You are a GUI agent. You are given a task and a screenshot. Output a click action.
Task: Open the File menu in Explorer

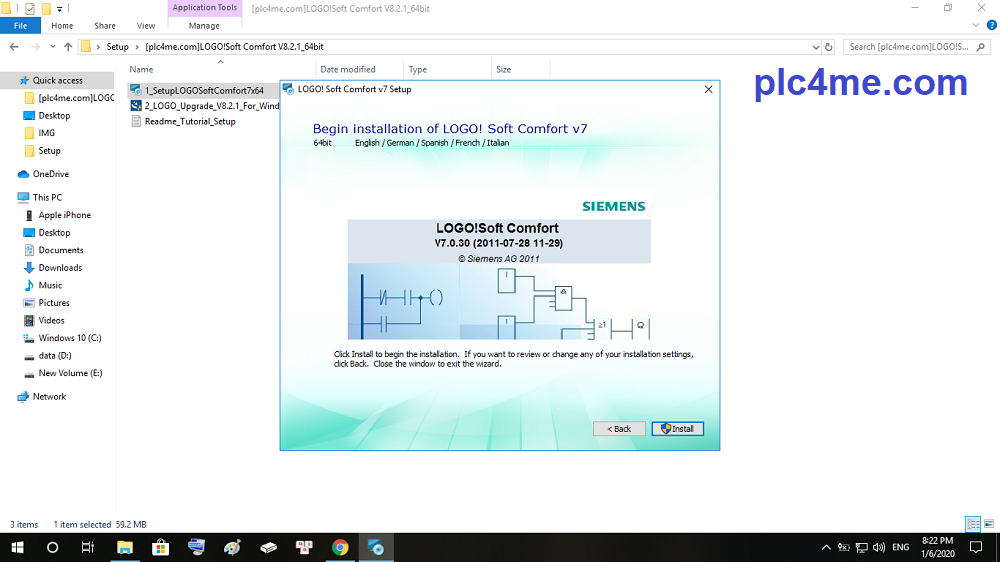(x=20, y=26)
